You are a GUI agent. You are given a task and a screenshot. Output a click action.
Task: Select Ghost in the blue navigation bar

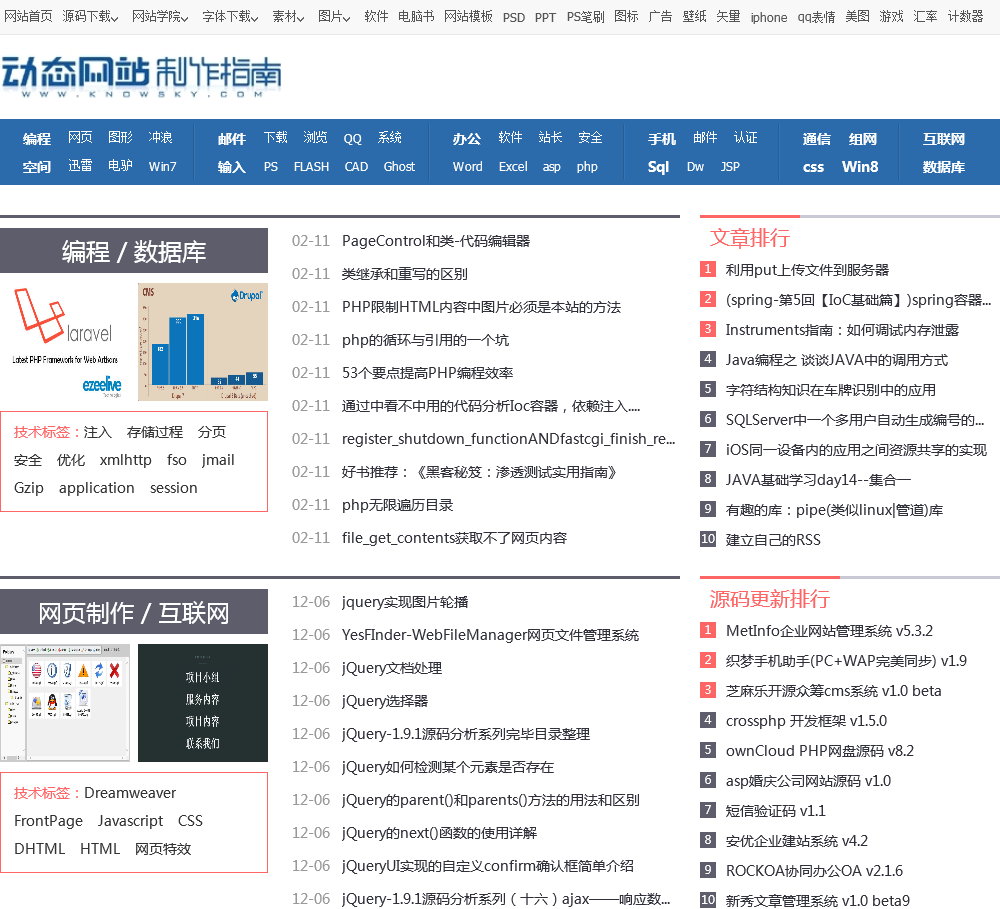tap(399, 166)
